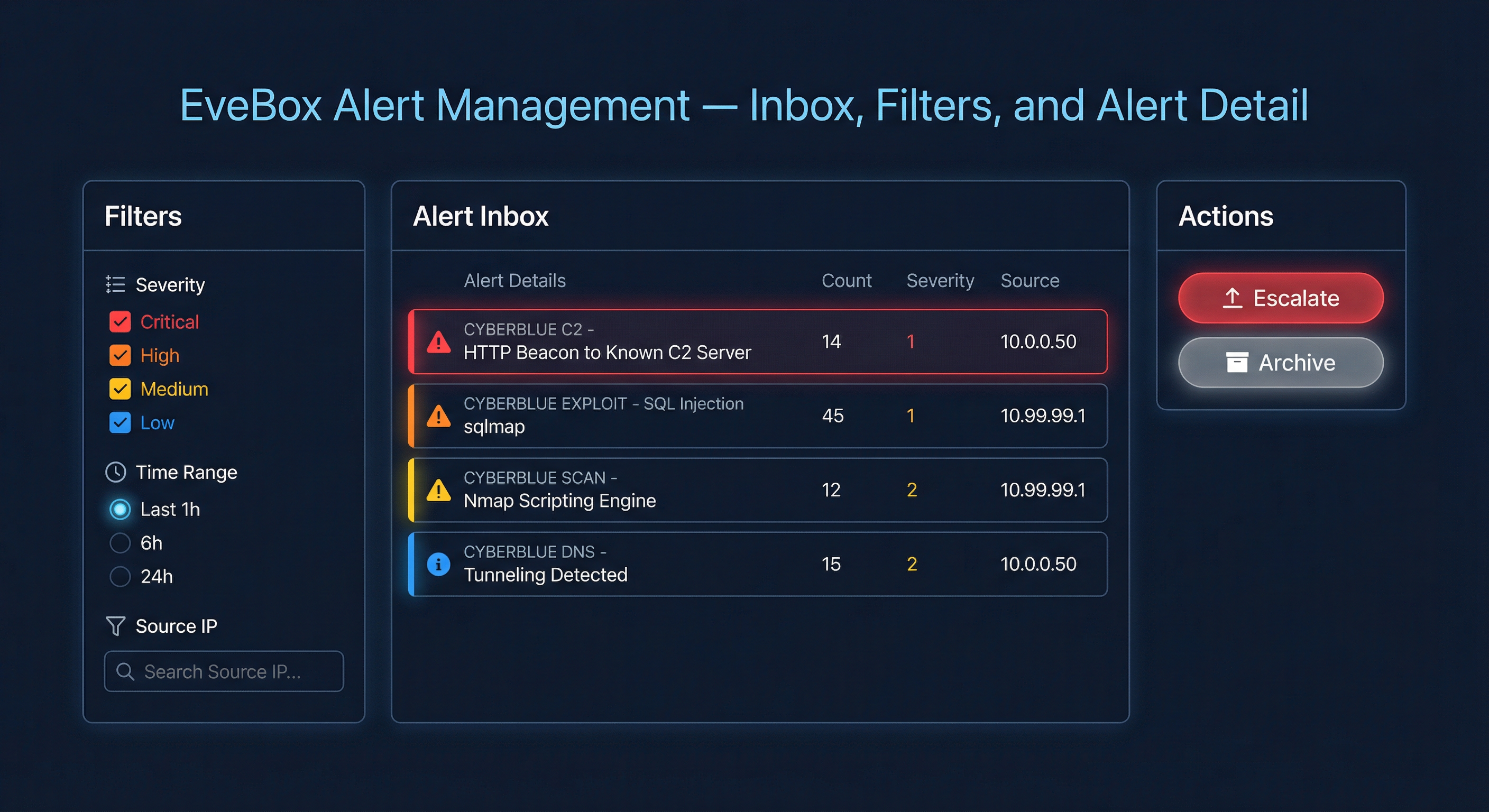
Task: Click the yellow warning icon on the Nmap Scripting alert
Action: tap(439, 490)
